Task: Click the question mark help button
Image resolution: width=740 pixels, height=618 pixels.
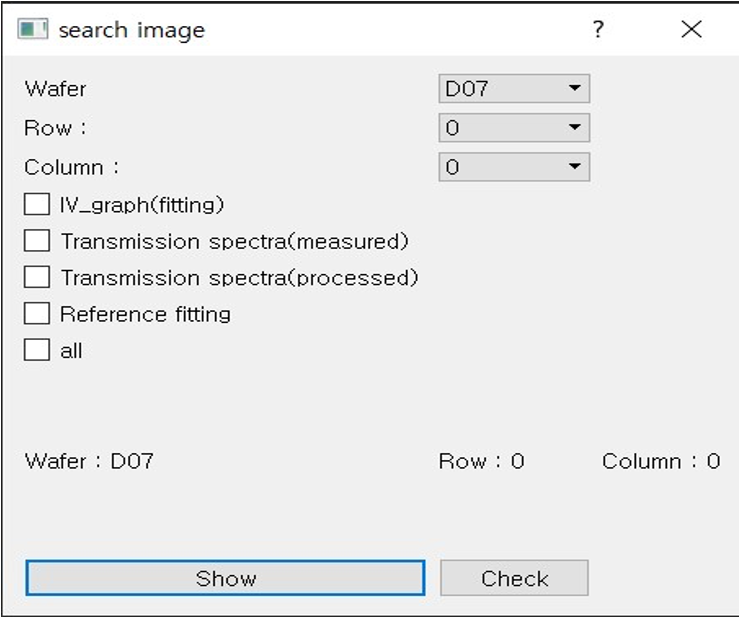Action: pos(598,29)
